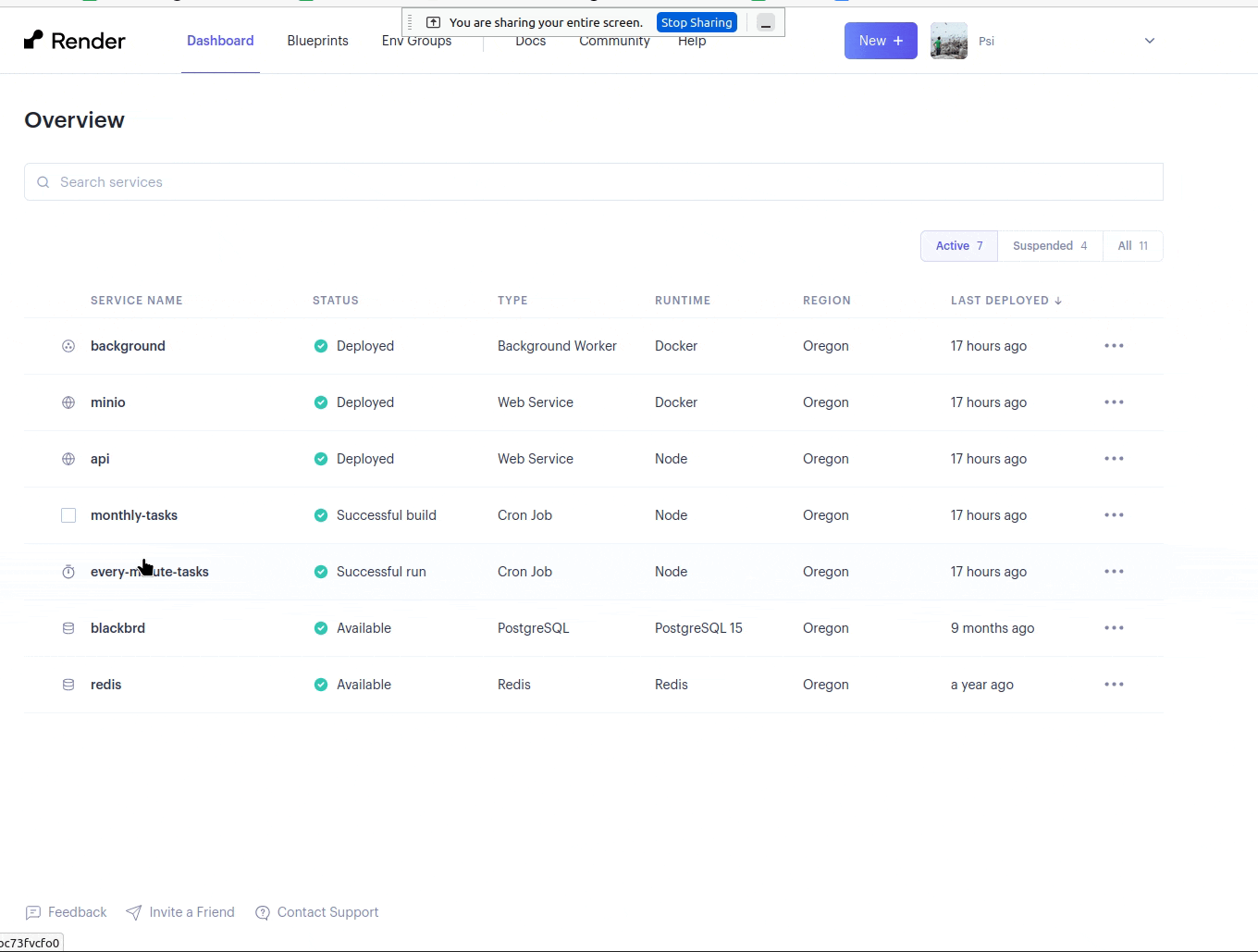The image size is (1258, 952).
Task: Open the three-dot menu for redis row
Action: [x=1114, y=685]
